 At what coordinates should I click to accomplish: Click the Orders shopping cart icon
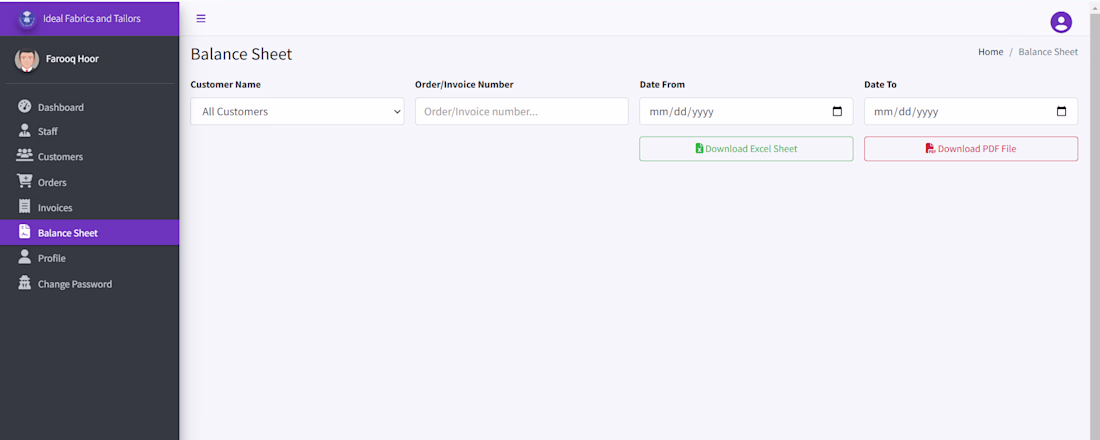[25, 182]
